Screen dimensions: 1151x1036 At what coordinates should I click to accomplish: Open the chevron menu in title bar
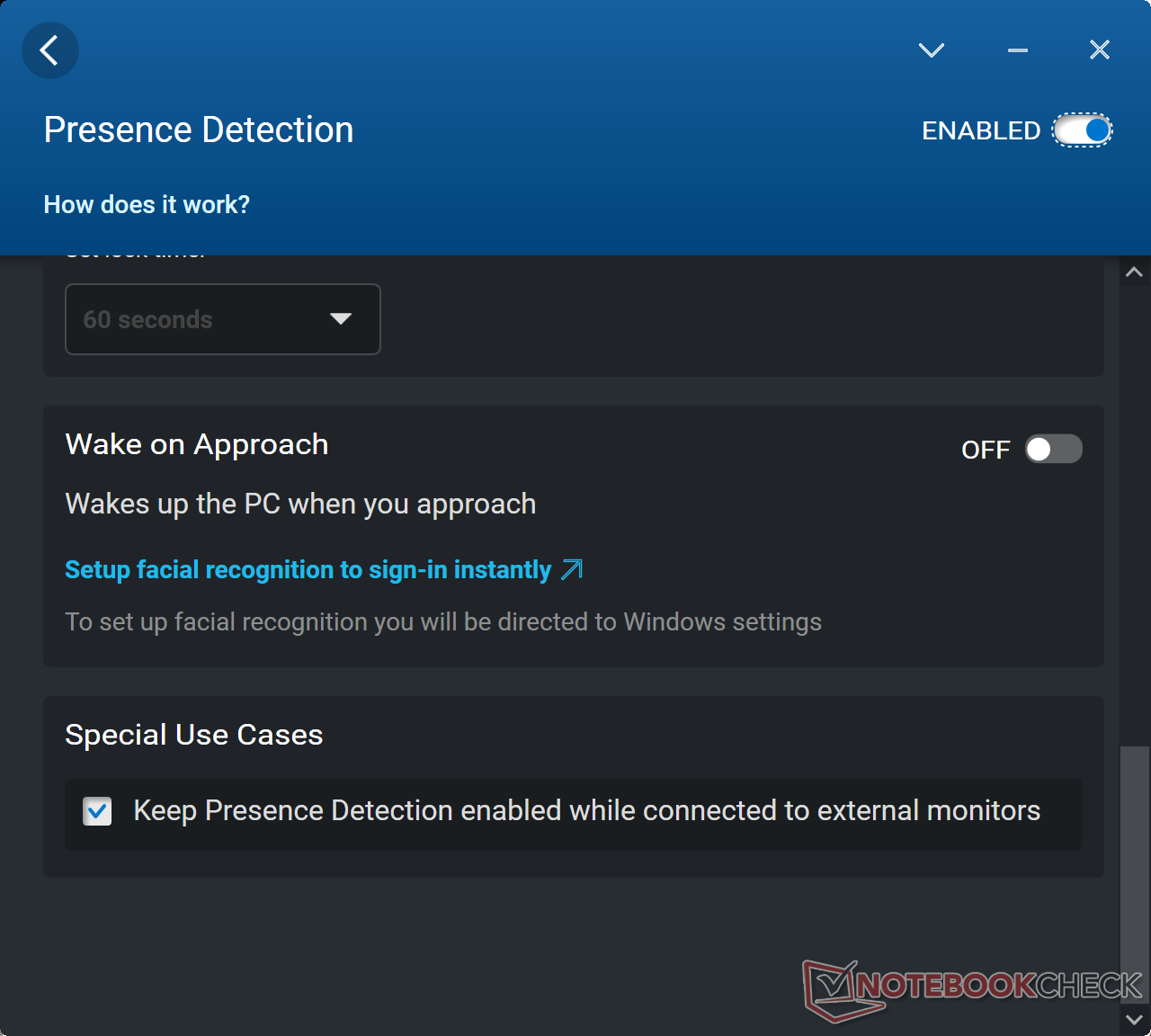pyautogui.click(x=932, y=50)
